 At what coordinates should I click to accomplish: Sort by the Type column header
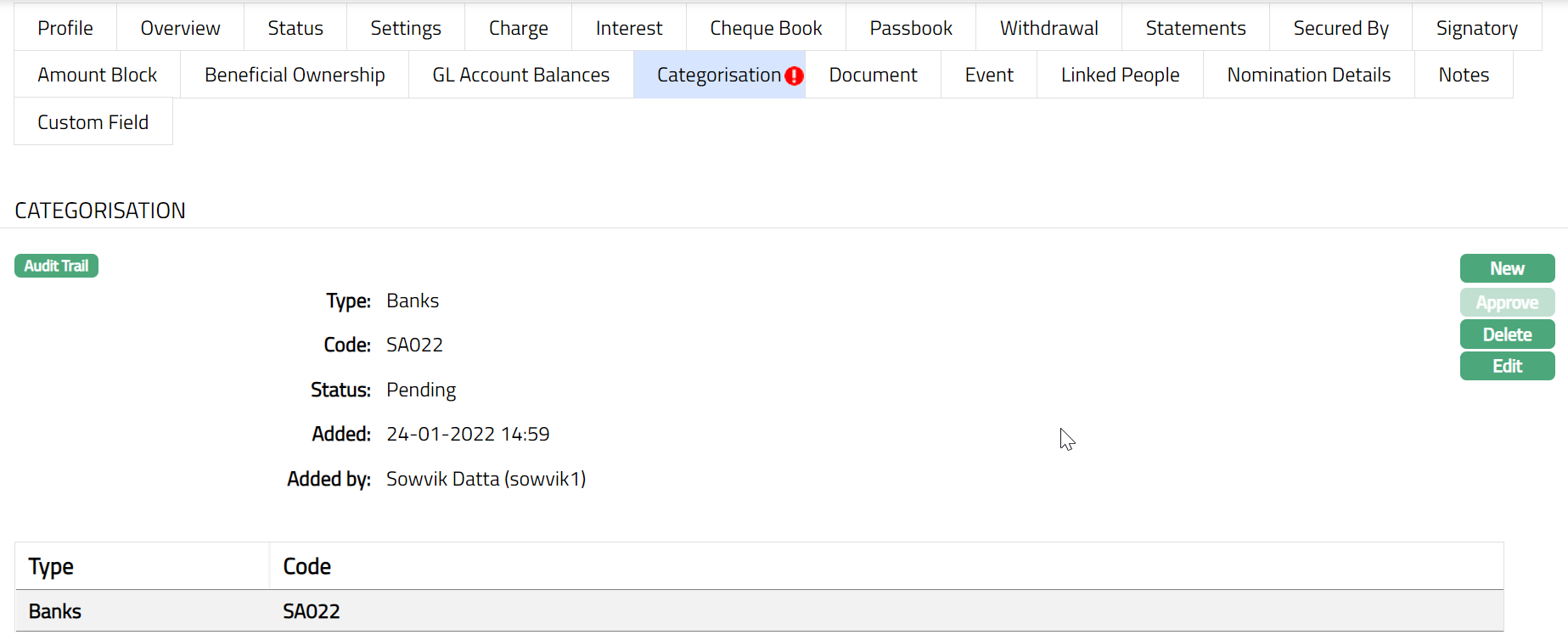(x=51, y=566)
